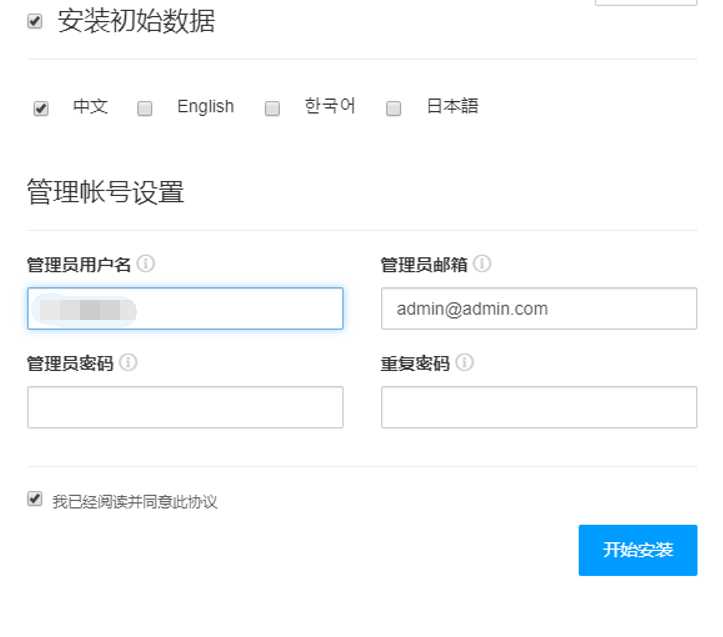Select the 重复密码 input box
This screenshot has height=637, width=723.
[x=538, y=408]
